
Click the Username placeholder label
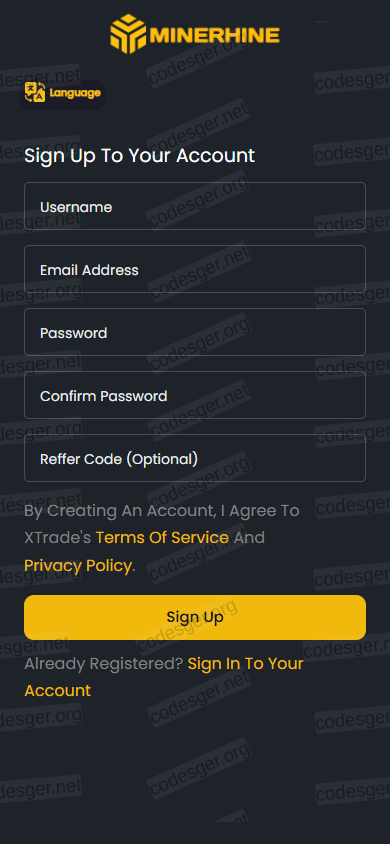[x=76, y=207]
